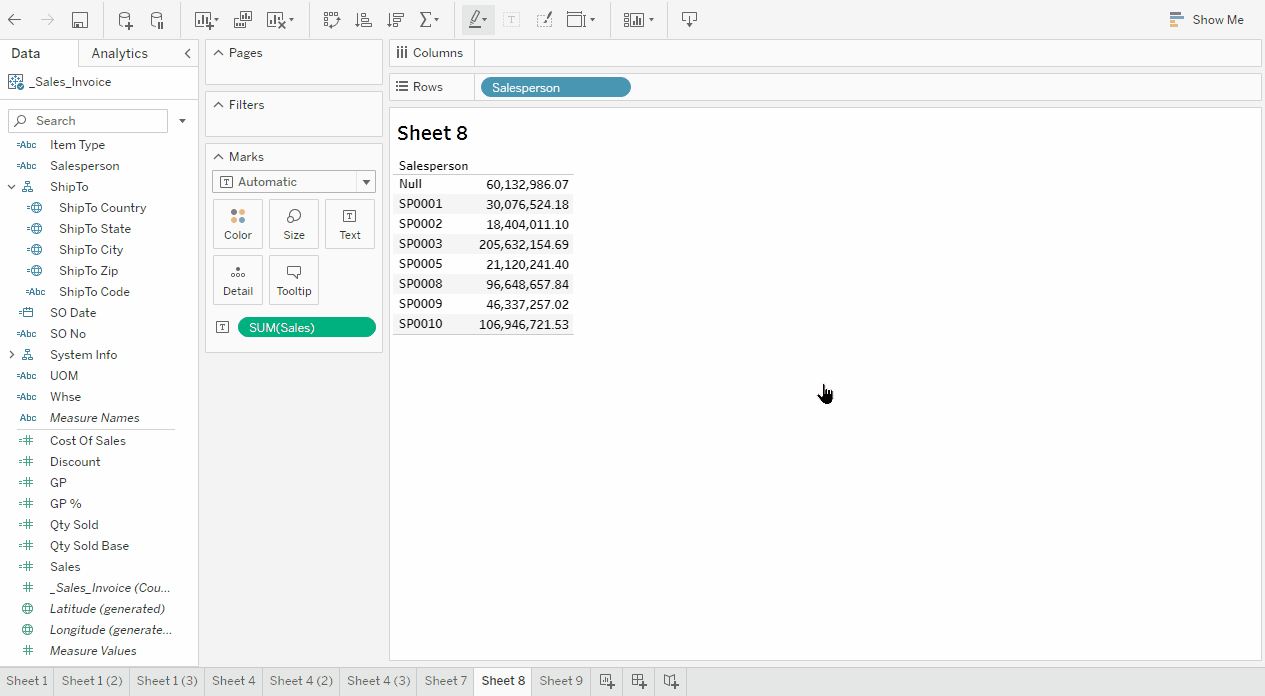Open the Sheet 9 tab
The height and width of the screenshot is (696, 1265).
pos(561,681)
